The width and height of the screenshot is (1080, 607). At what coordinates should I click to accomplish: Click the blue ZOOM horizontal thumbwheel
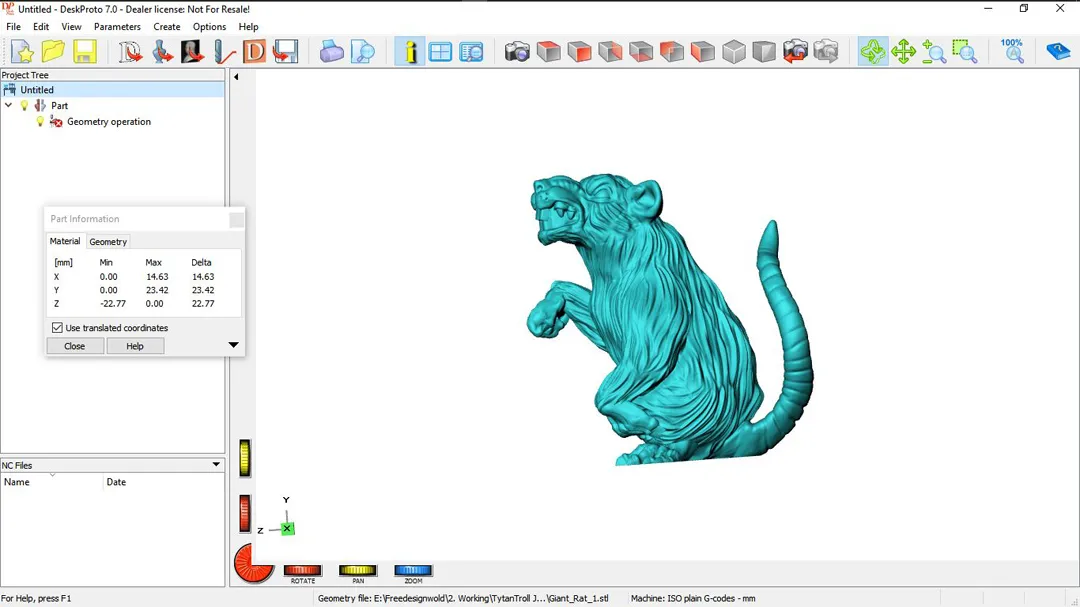[x=413, y=570]
